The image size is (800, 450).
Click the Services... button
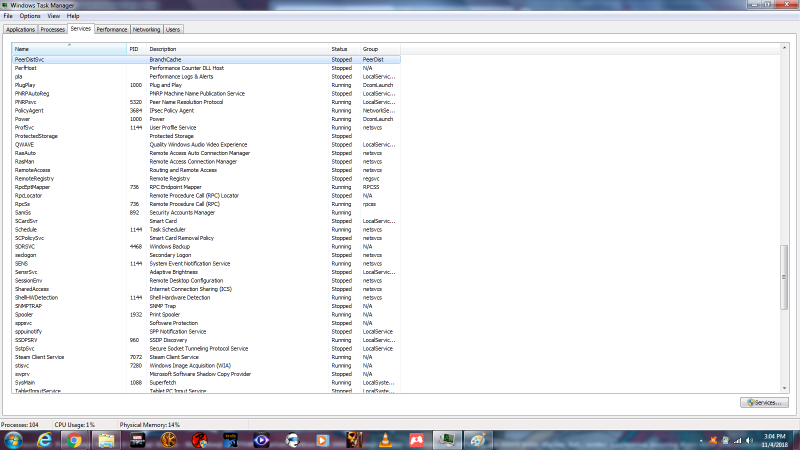click(764, 403)
